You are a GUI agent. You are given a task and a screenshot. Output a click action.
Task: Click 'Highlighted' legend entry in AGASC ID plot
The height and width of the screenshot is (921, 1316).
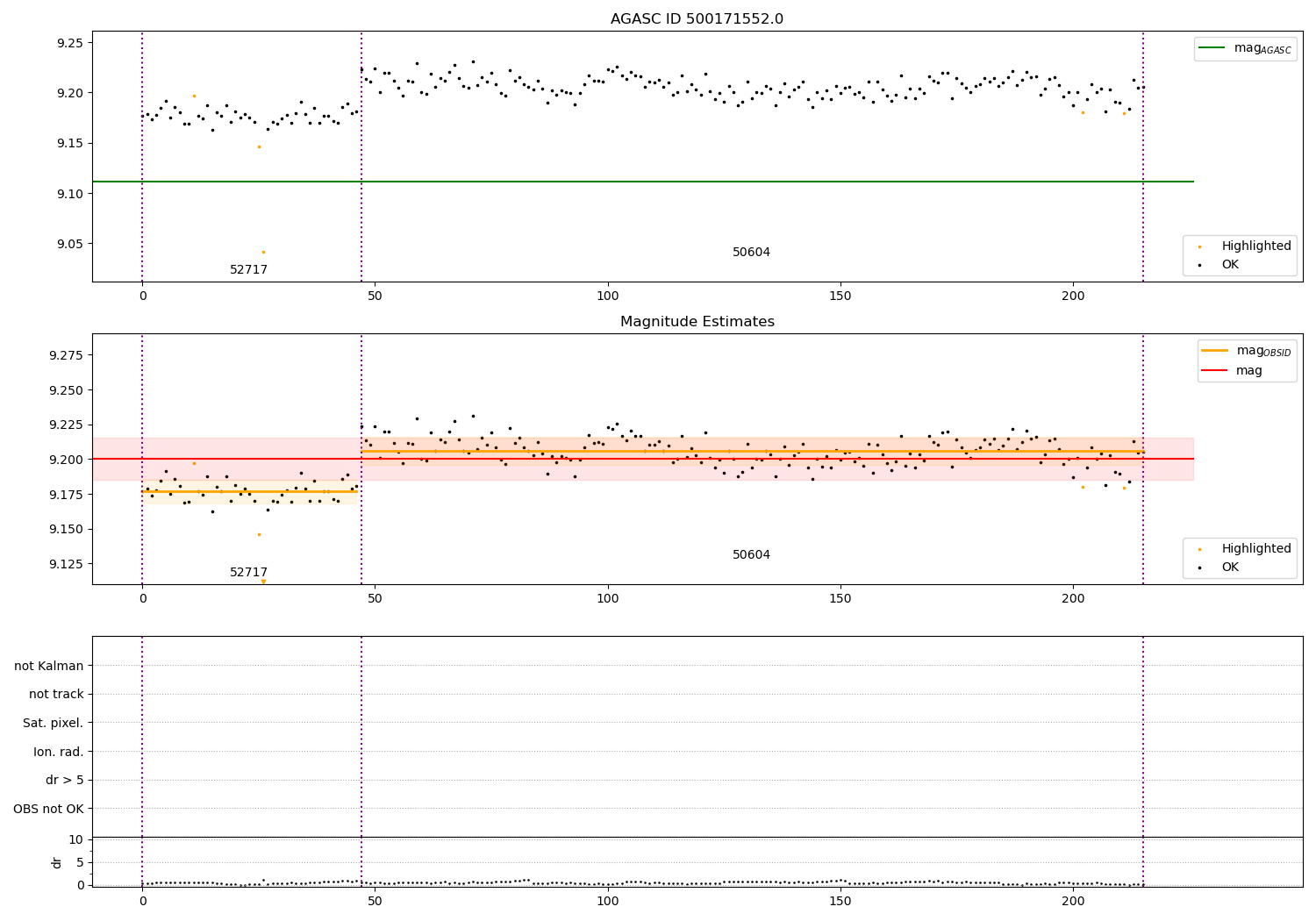1256,246
